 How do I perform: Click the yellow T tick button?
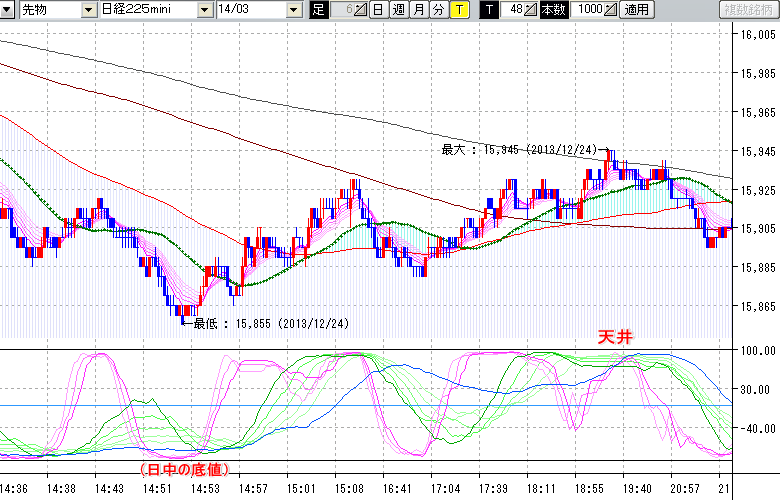coord(459,10)
